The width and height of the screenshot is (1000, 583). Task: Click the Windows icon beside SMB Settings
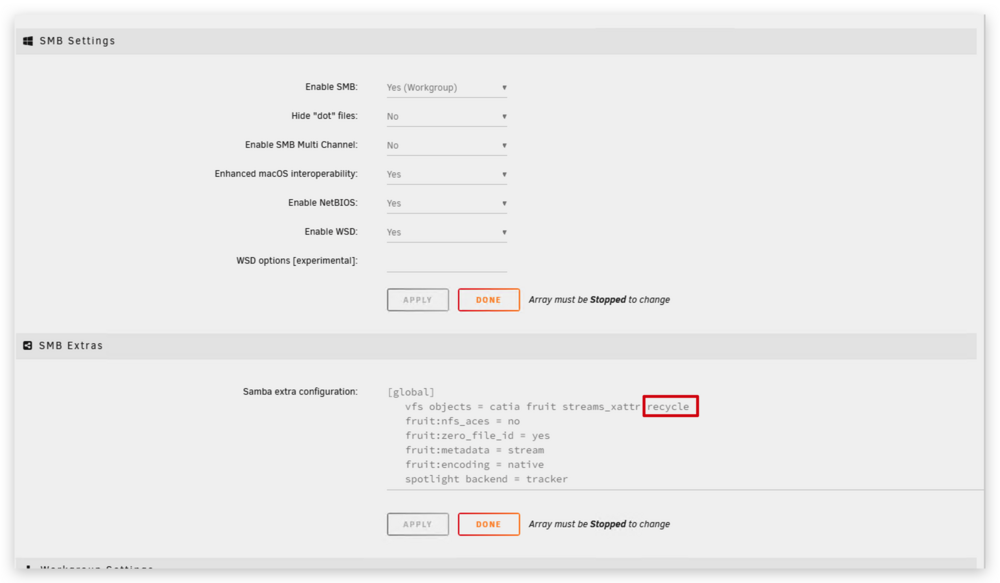28,41
